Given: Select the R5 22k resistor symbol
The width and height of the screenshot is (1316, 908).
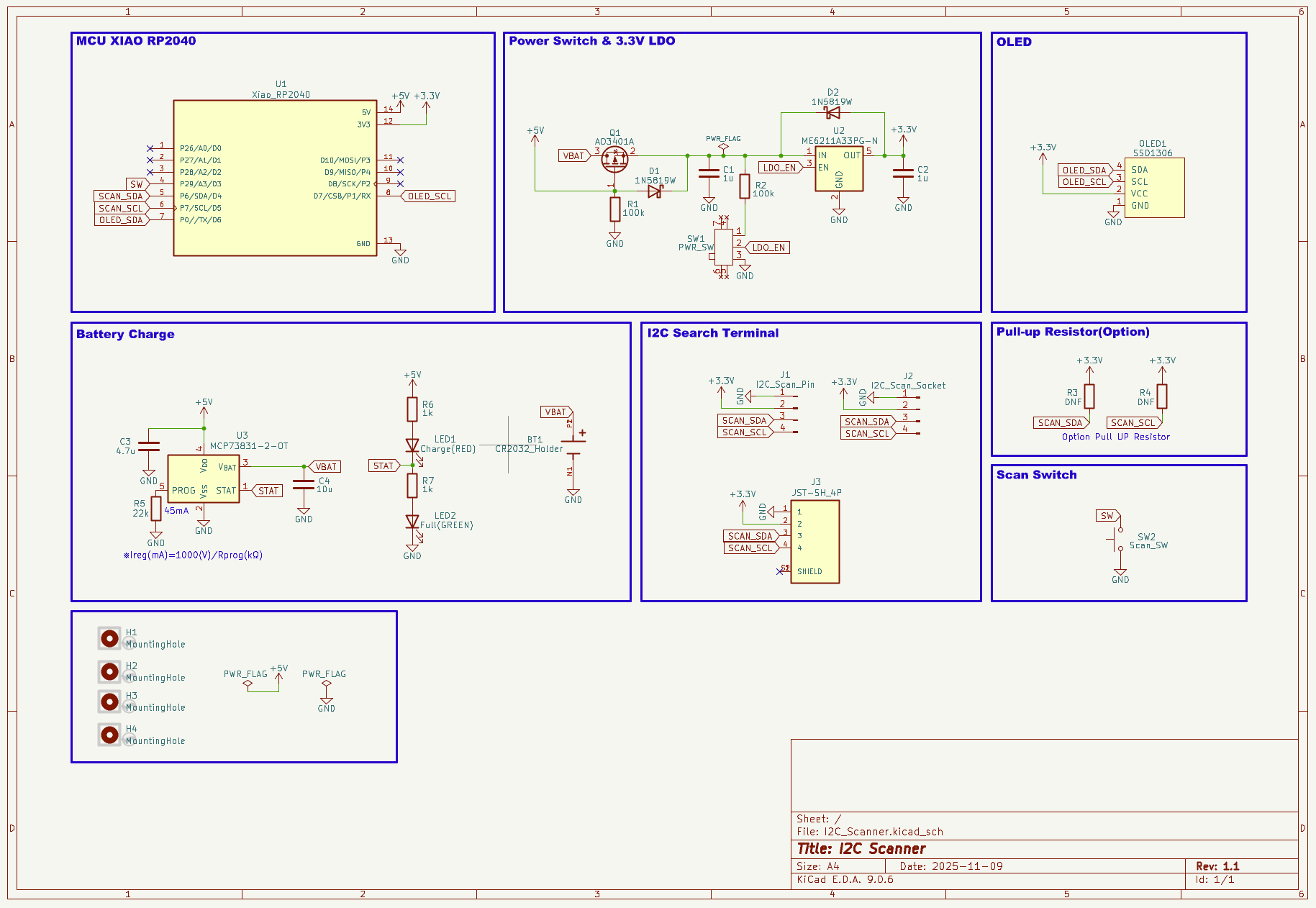Looking at the screenshot, I should (156, 509).
